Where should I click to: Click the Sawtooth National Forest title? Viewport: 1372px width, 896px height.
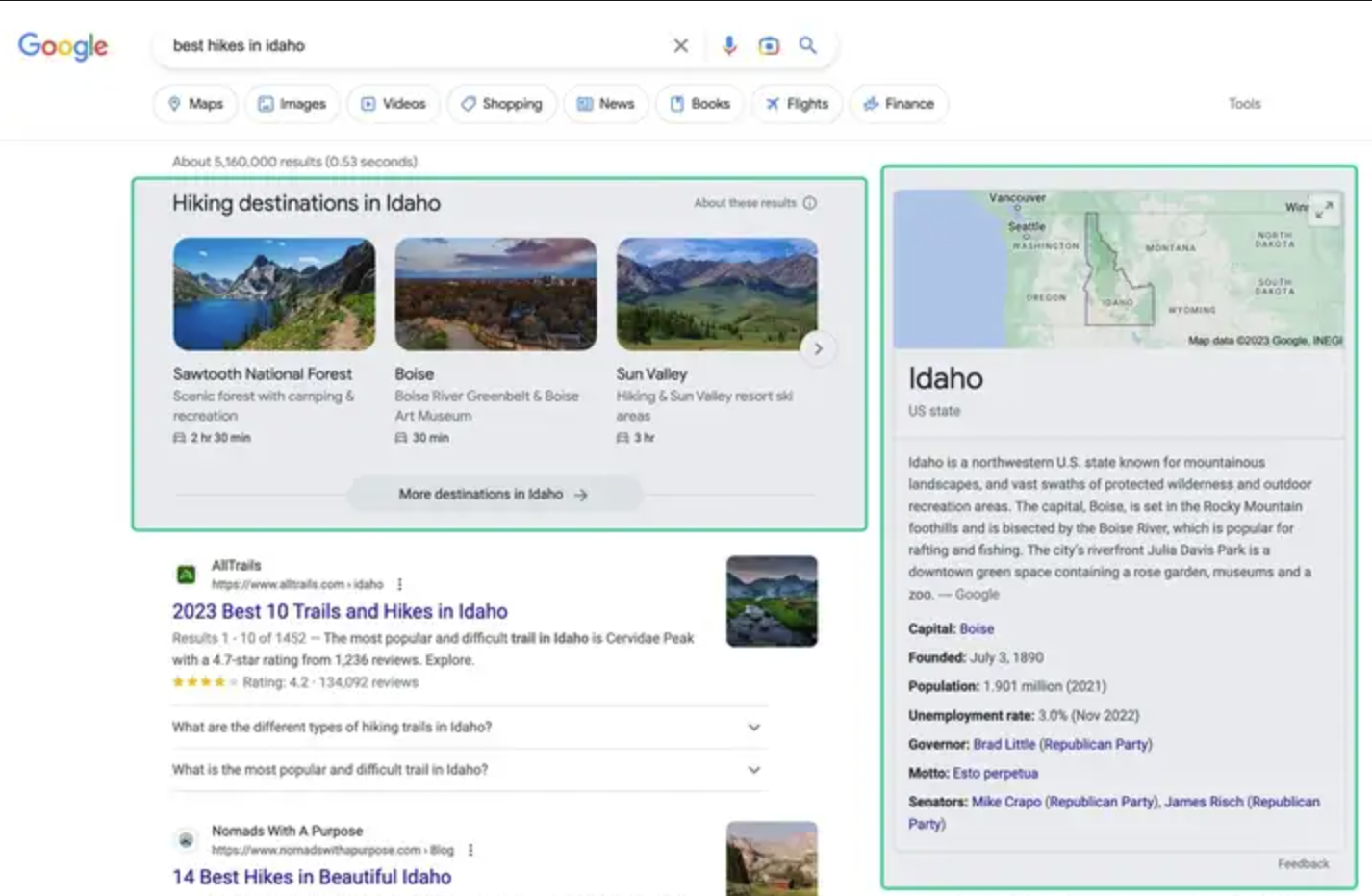coord(263,373)
